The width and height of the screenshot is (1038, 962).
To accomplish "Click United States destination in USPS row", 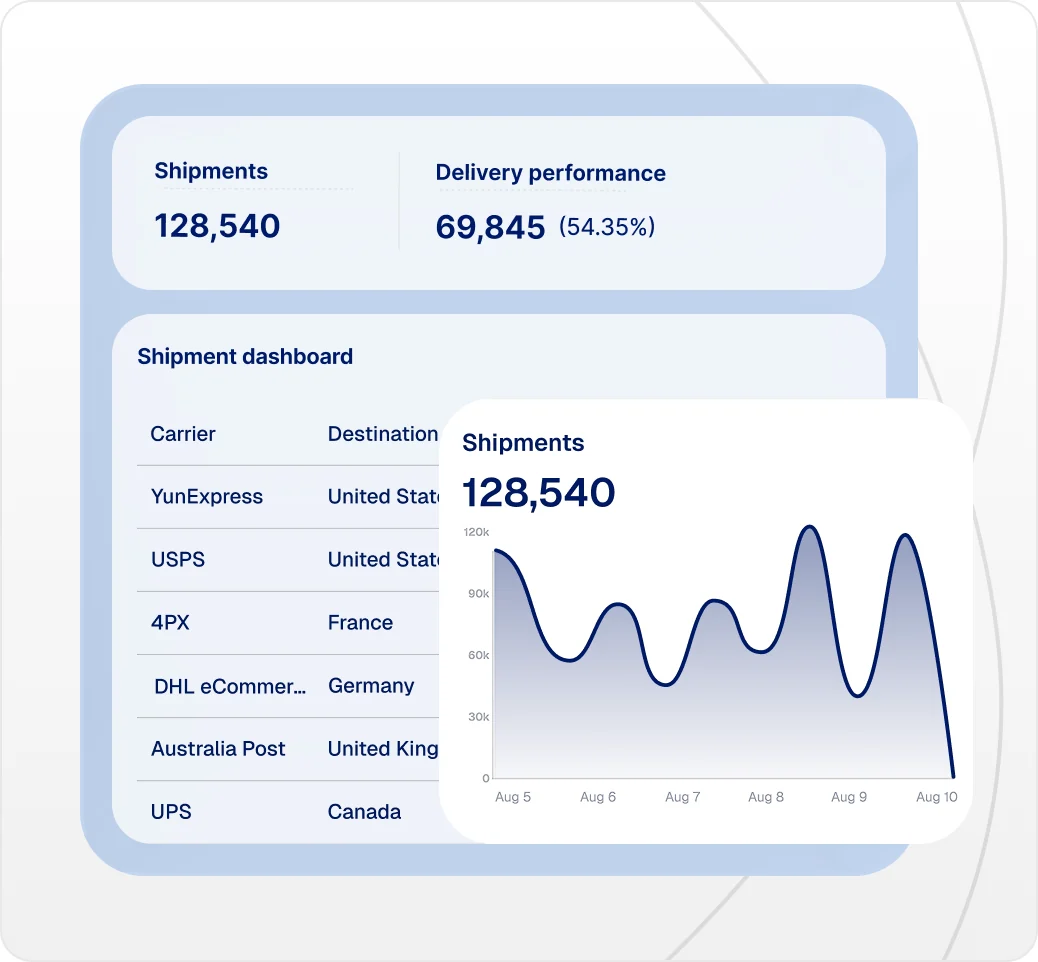I will [x=383, y=559].
